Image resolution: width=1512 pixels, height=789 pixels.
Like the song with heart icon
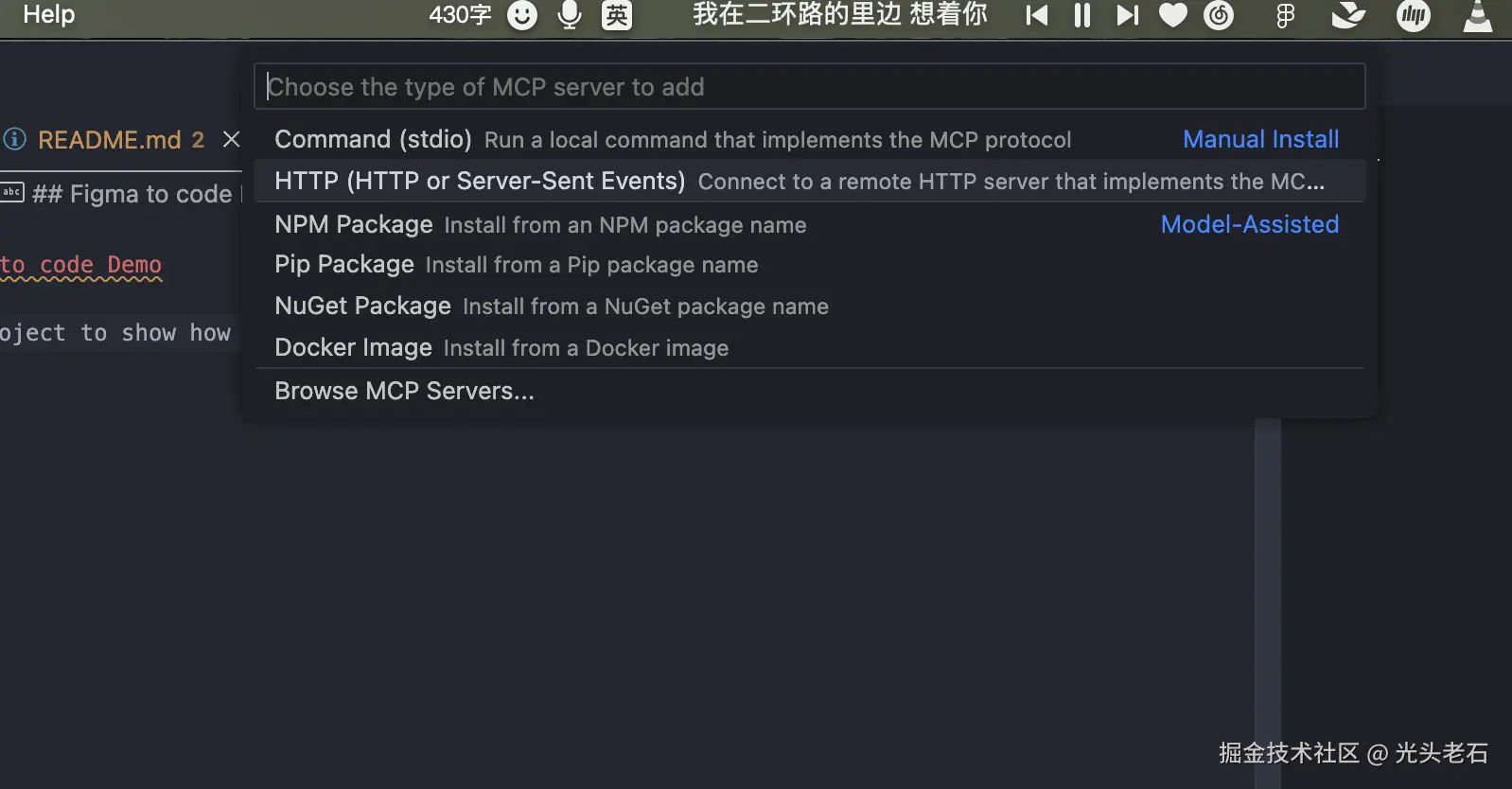[x=1173, y=15]
